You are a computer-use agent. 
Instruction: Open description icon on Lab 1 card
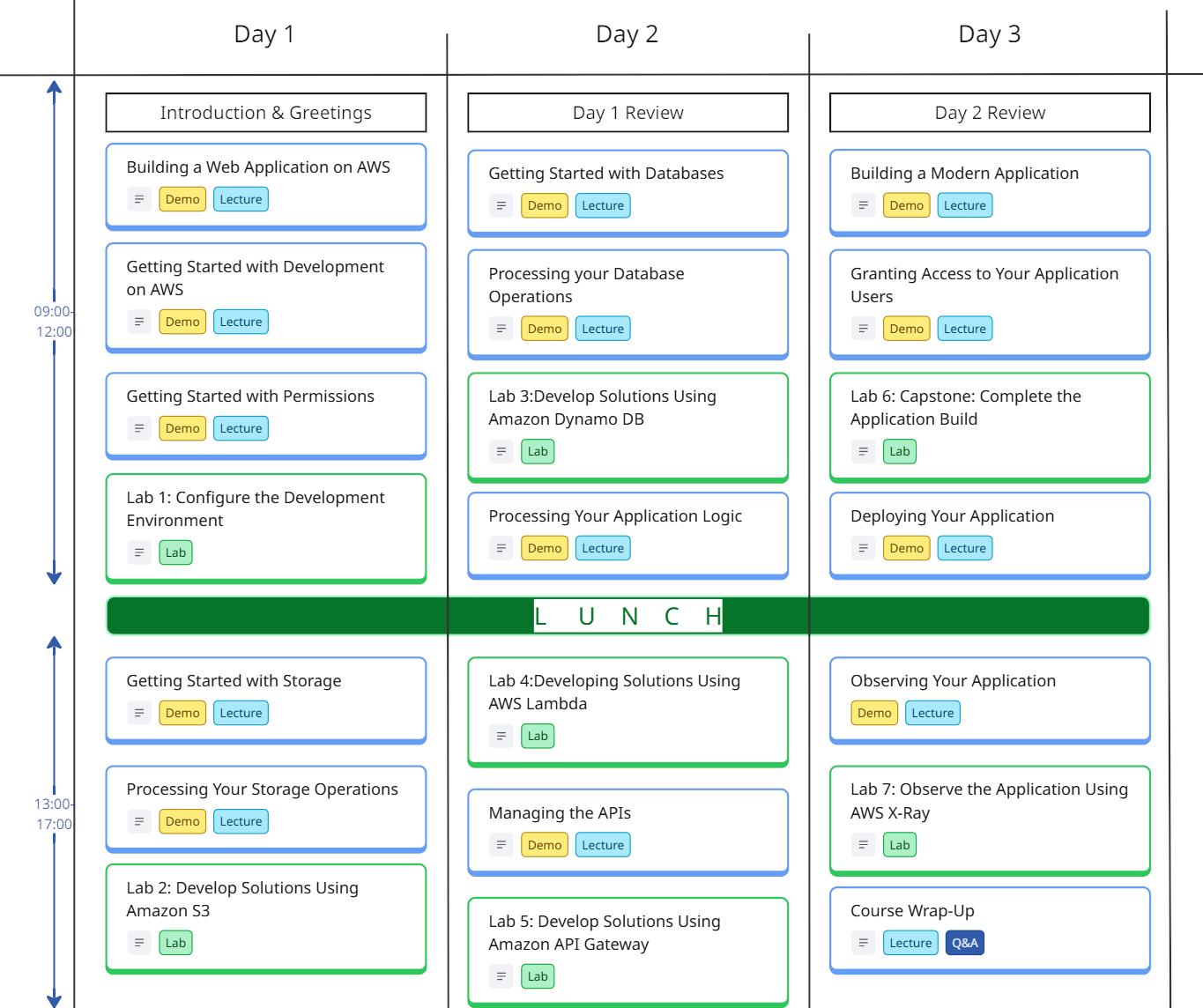[x=139, y=553]
